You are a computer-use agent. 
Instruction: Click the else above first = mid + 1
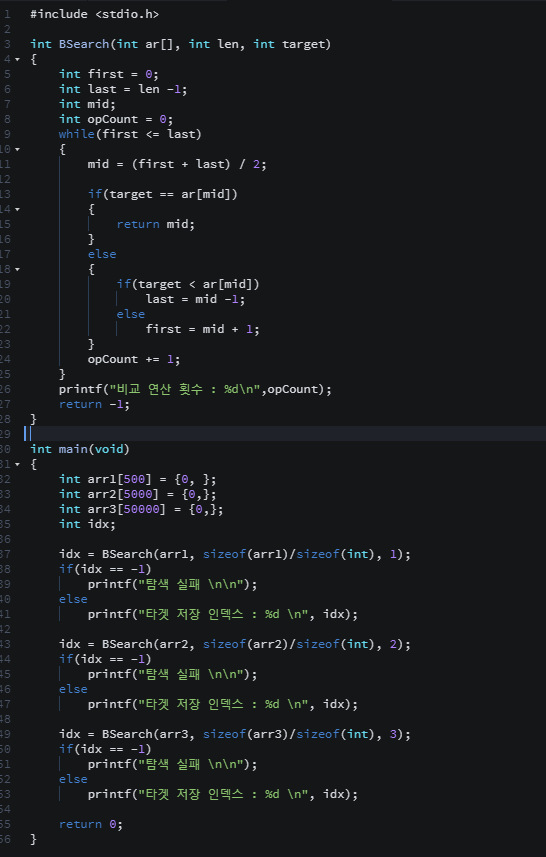point(131,314)
